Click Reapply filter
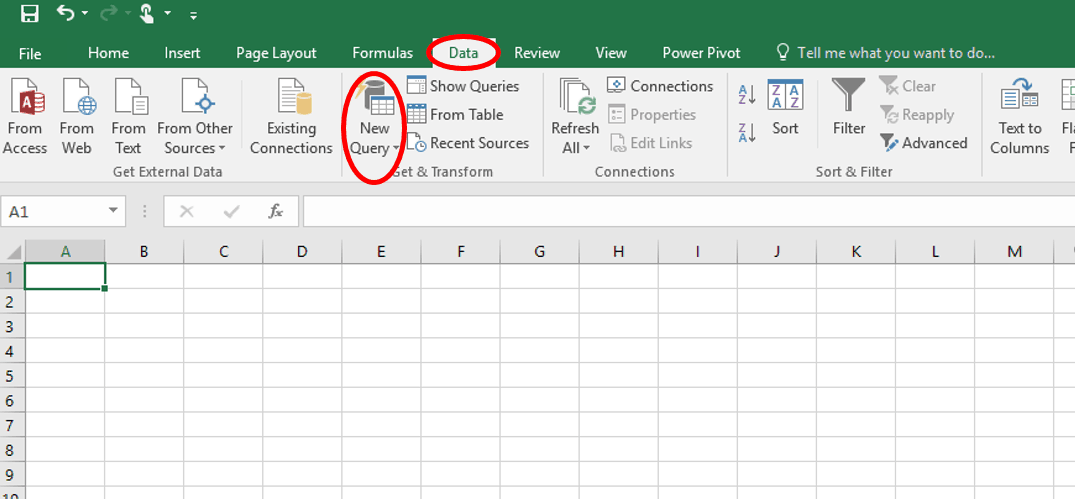This screenshot has width=1075, height=499. (x=917, y=114)
